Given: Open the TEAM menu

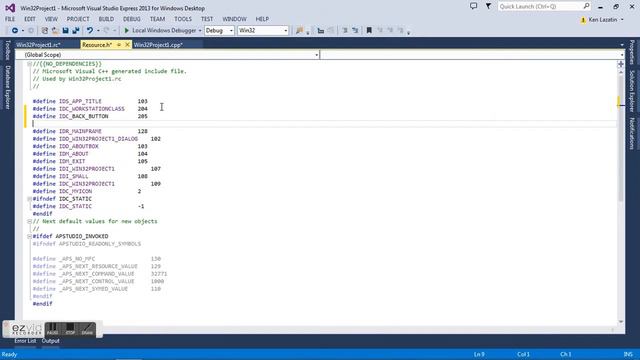Looking at the screenshot, I should coord(157,19).
